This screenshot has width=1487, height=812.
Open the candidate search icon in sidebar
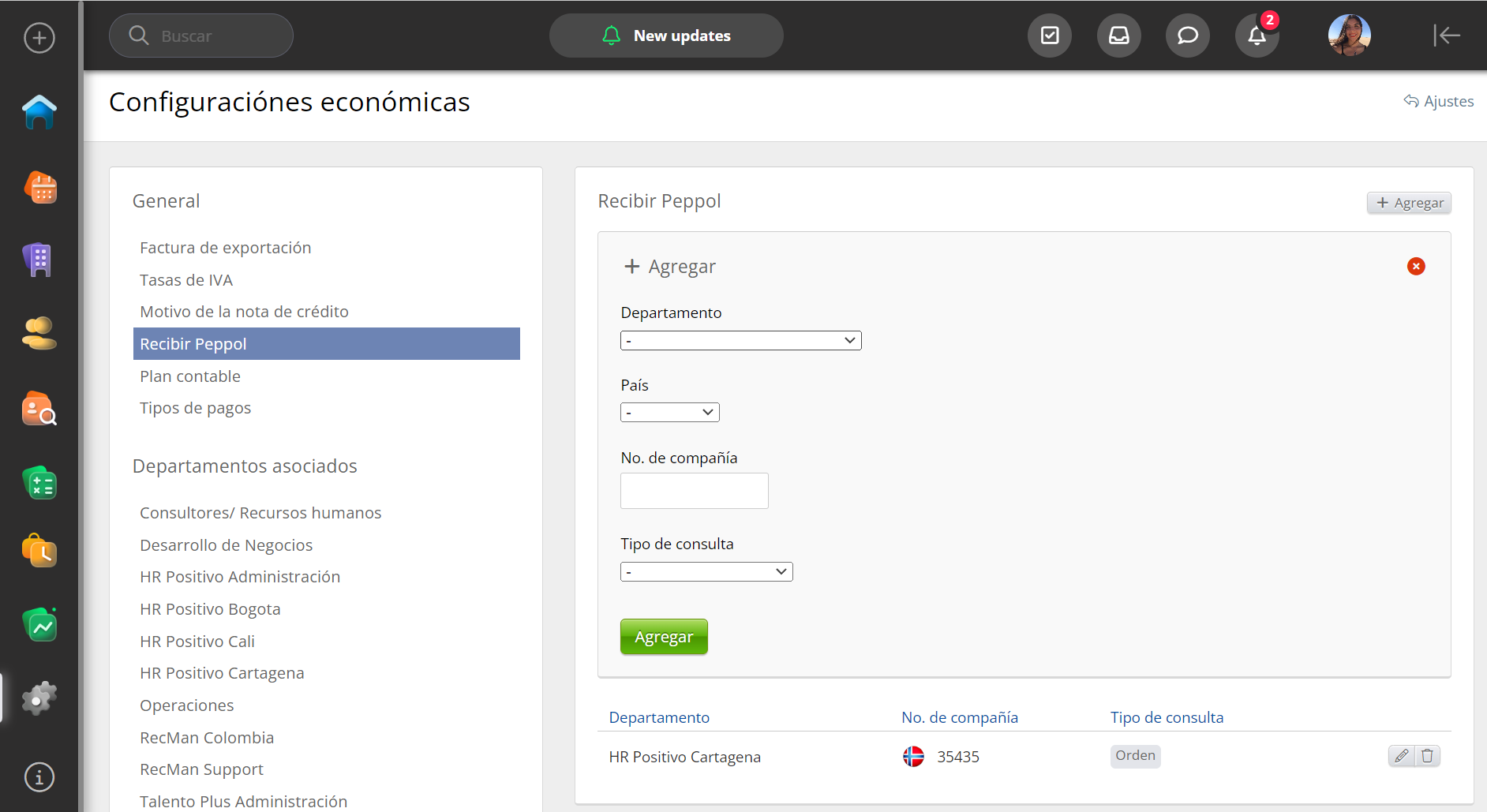click(39, 409)
